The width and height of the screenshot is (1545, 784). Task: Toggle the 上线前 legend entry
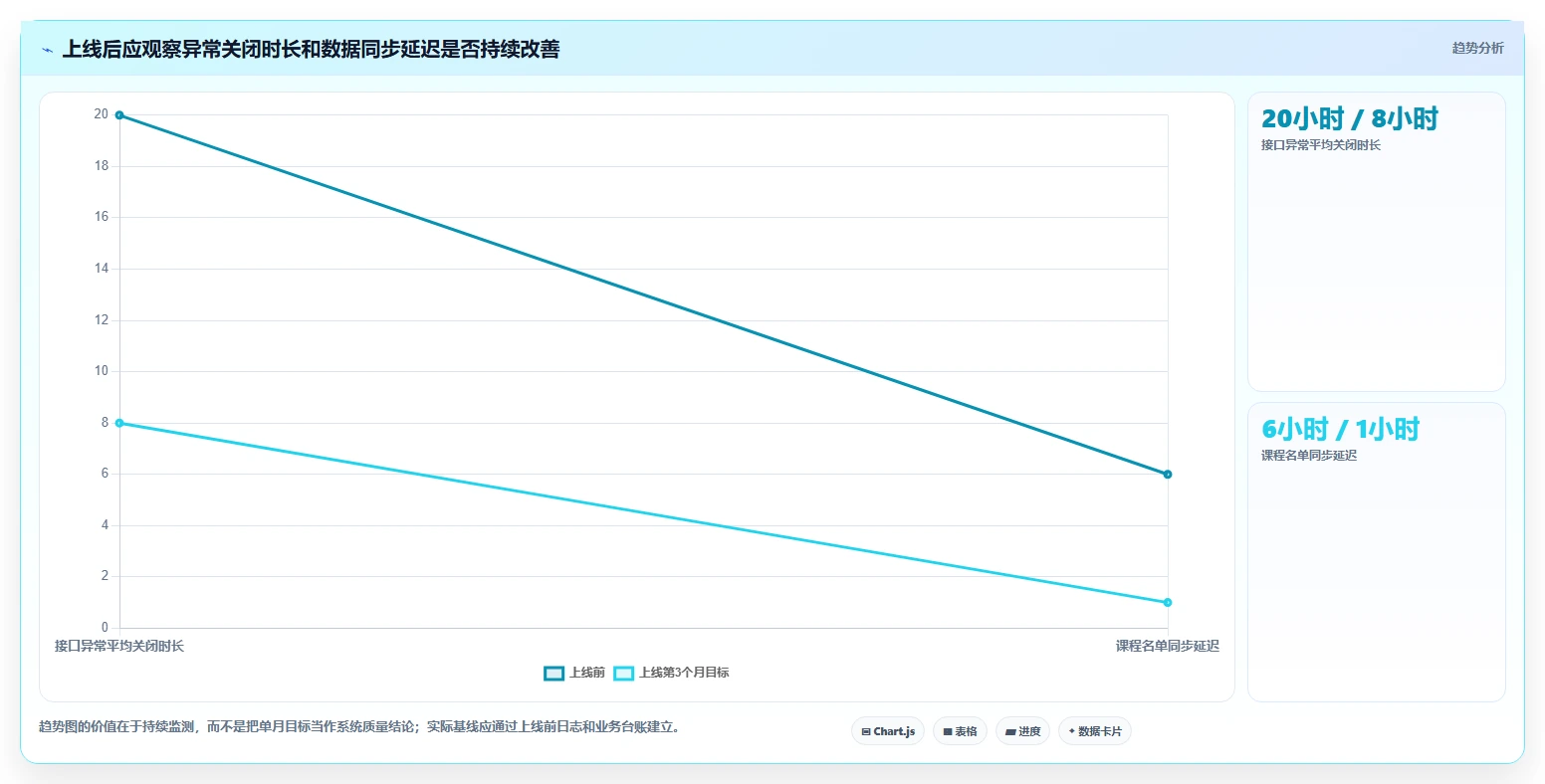(x=574, y=673)
